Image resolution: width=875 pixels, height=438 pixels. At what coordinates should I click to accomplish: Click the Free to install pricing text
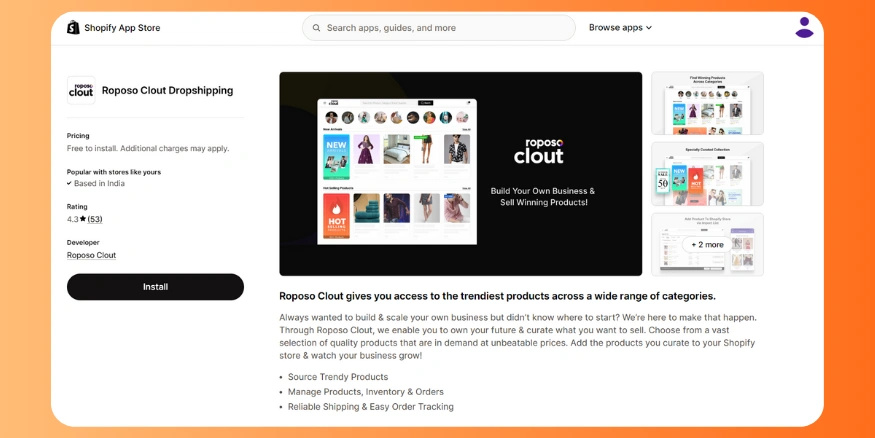148,148
